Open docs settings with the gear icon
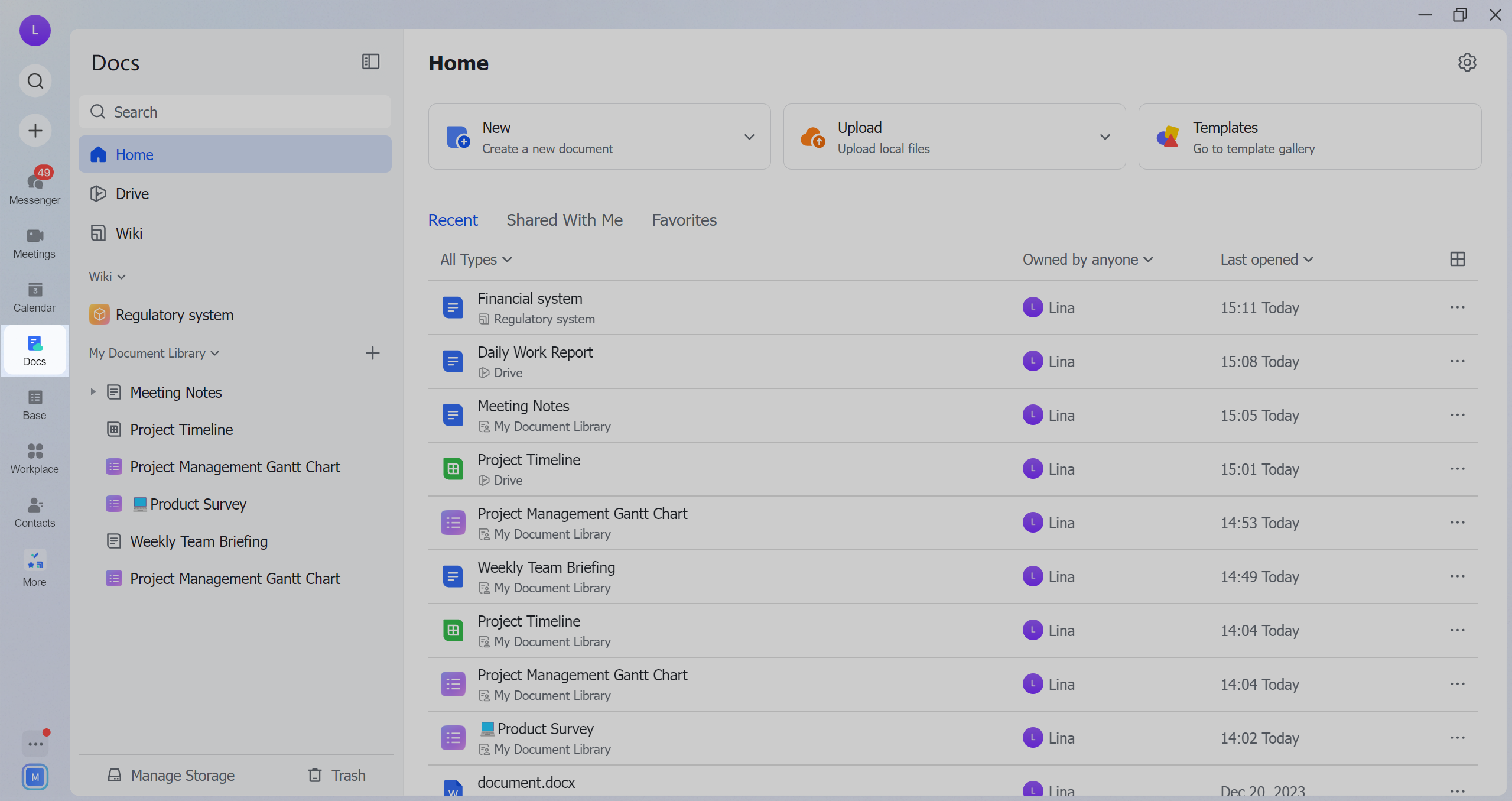Viewport: 1512px width, 801px height. 1467,62
